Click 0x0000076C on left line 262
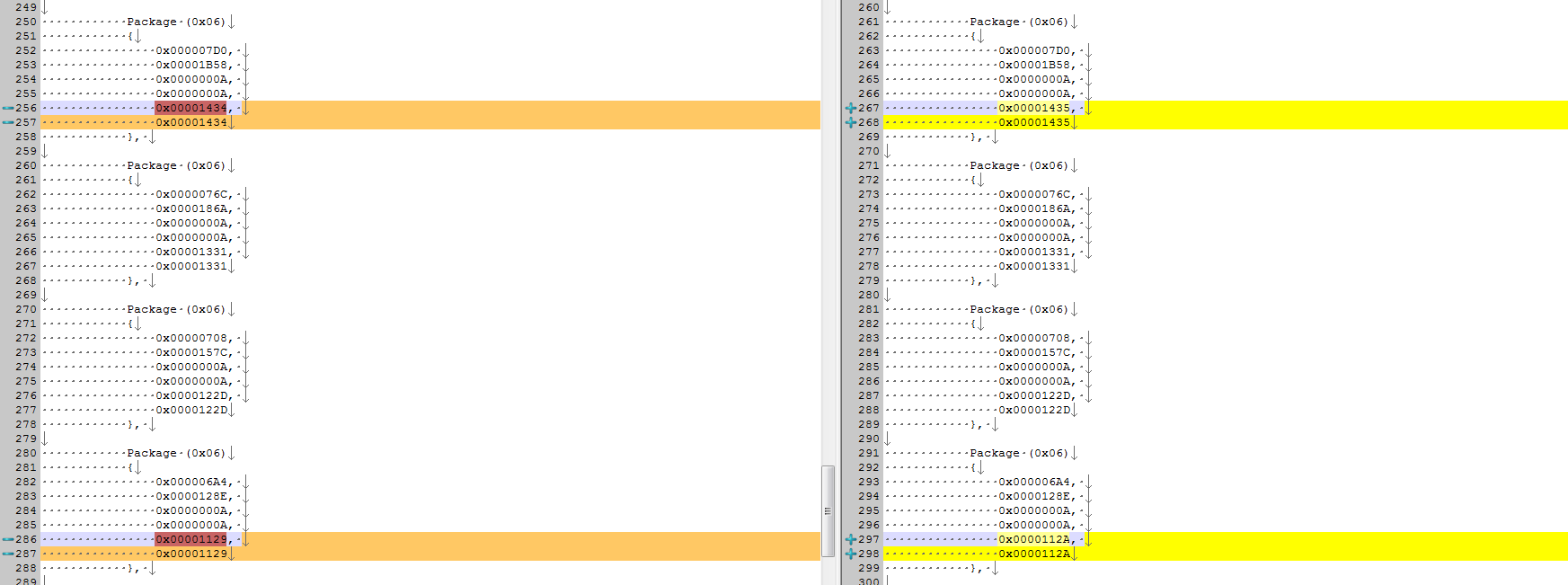Viewport: 1568px width, 585px height. 191,194
